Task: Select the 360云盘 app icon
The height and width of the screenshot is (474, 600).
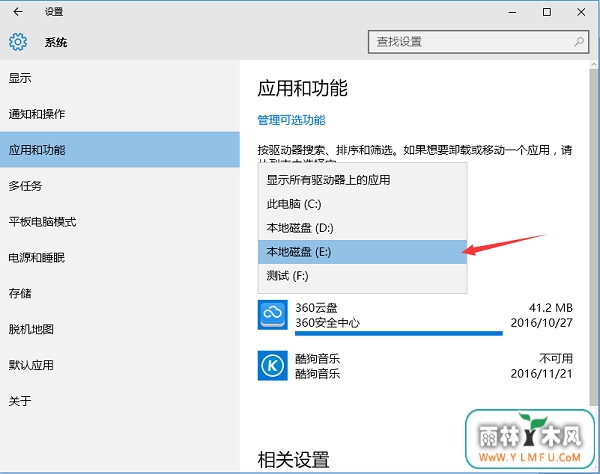Action: (272, 315)
